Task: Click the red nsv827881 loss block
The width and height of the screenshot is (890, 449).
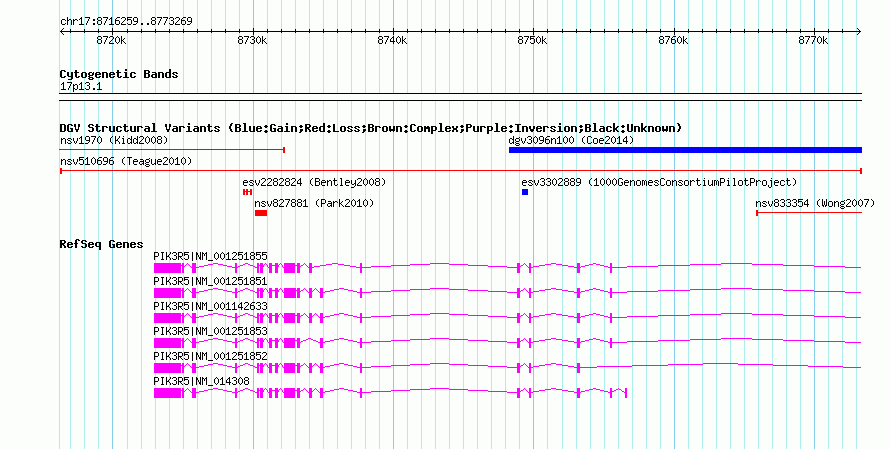Action: coord(261,213)
